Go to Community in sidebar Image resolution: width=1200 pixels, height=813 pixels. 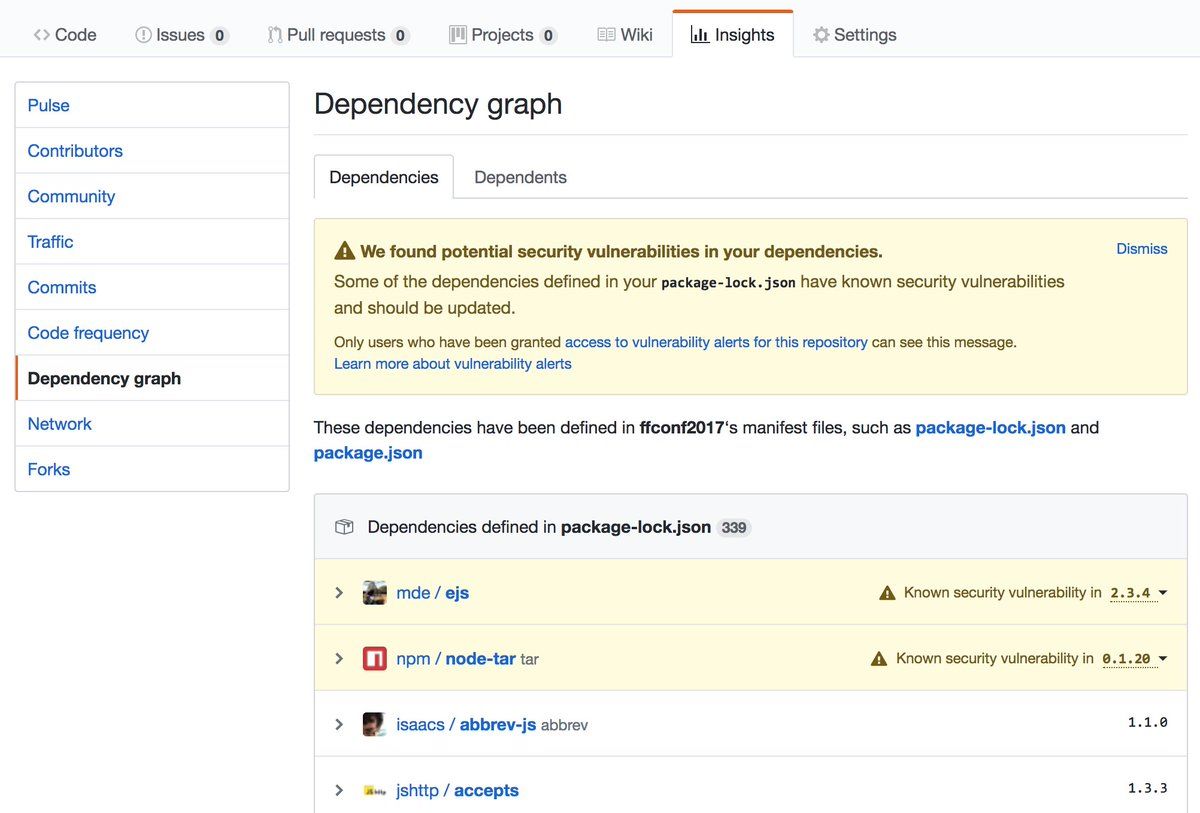pyautogui.click(x=152, y=196)
